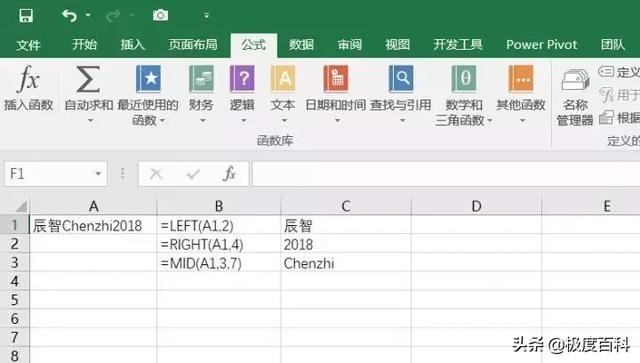
Task: Open the 其他函数 icon
Action: pos(521,78)
